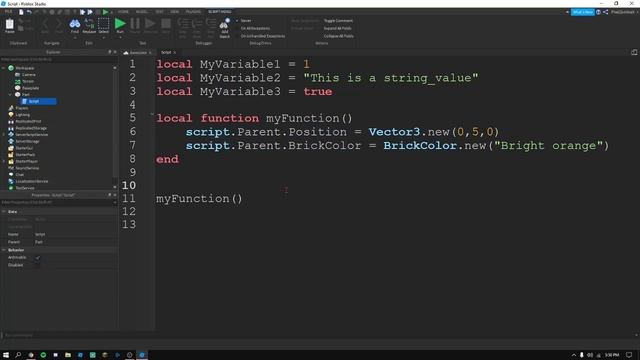The image size is (640, 360).
Task: Click the Pause button in ribbon
Action: point(135,24)
